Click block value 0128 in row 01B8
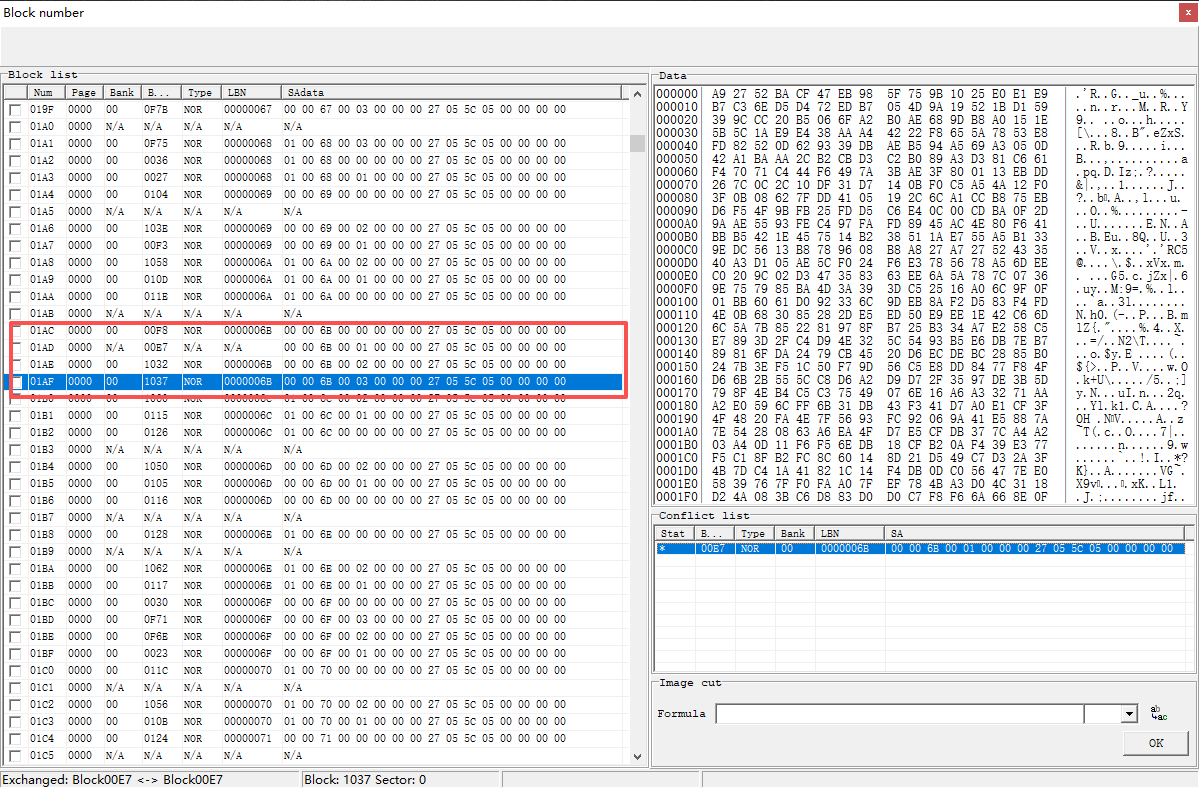Image resolution: width=1199 pixels, height=788 pixels. click(155, 534)
